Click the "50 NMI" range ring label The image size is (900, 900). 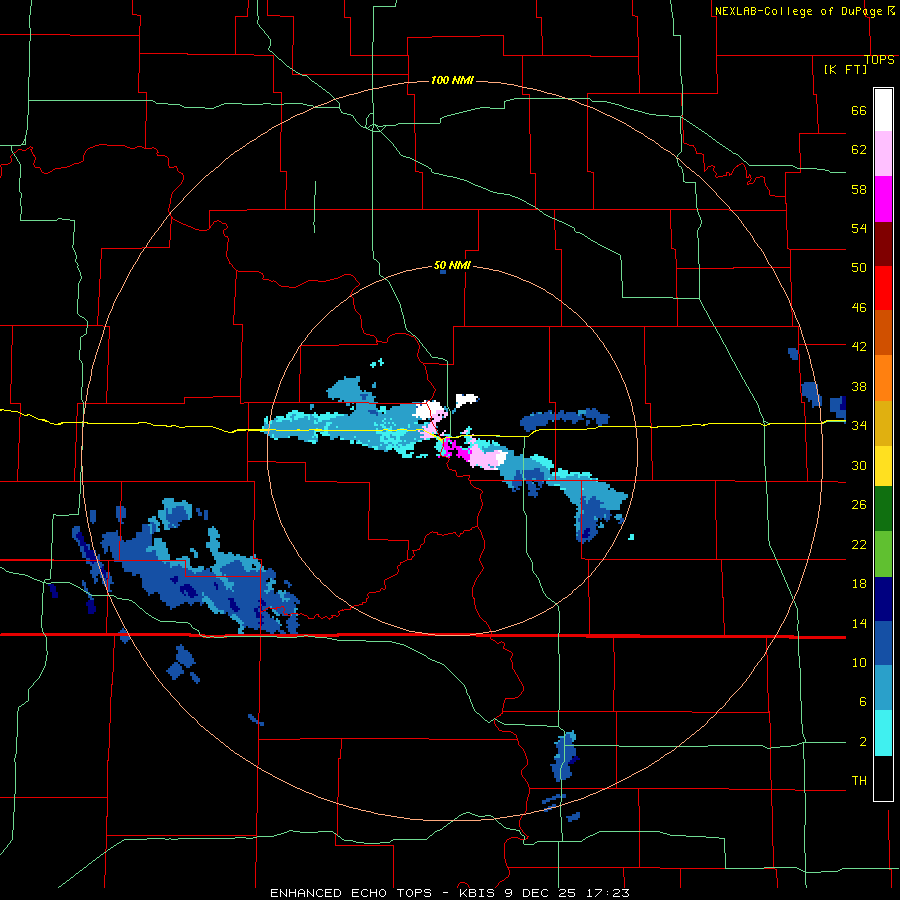point(452,265)
